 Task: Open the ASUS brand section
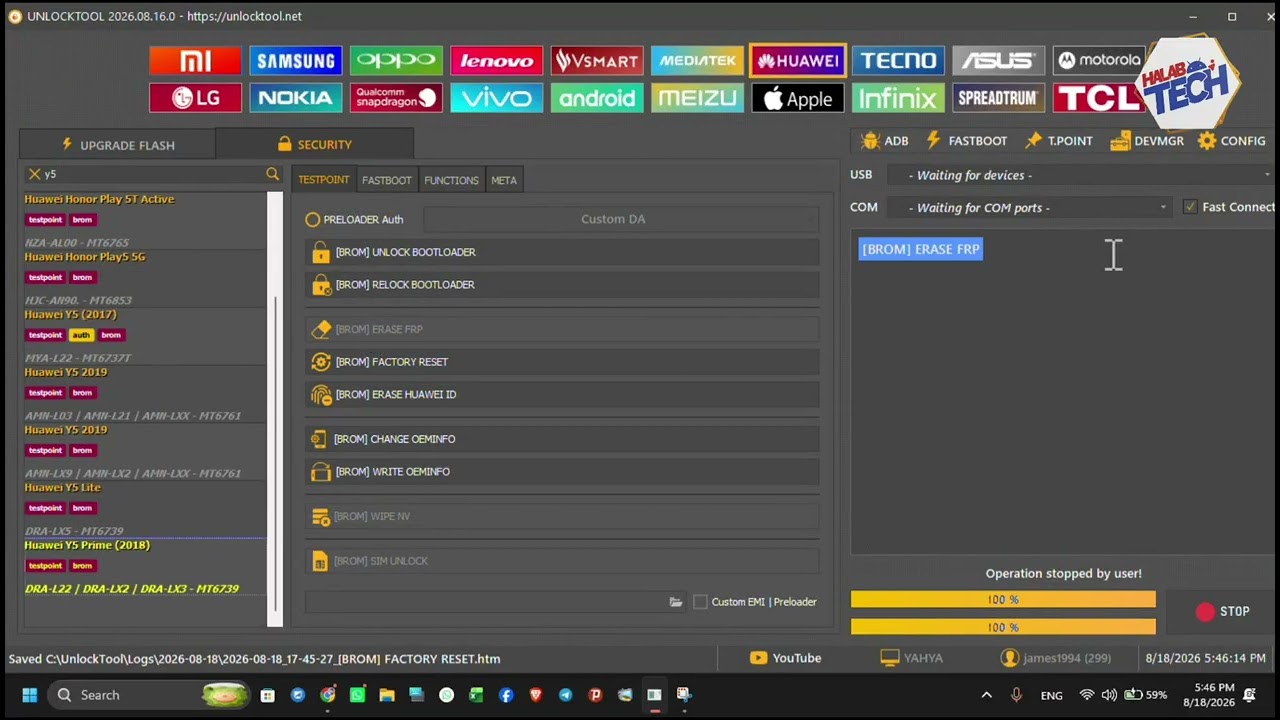[x=999, y=60]
